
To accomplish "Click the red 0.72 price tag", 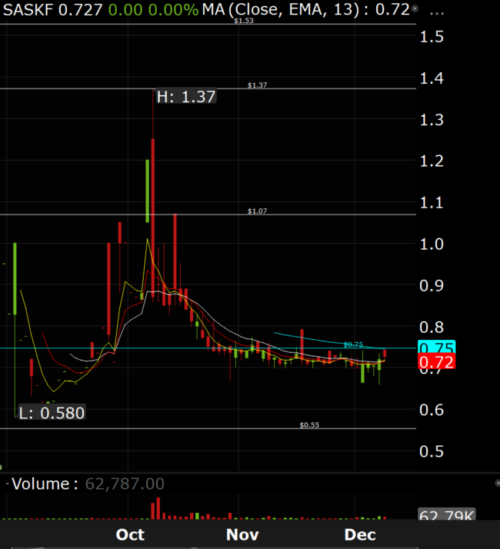I will point(437,361).
